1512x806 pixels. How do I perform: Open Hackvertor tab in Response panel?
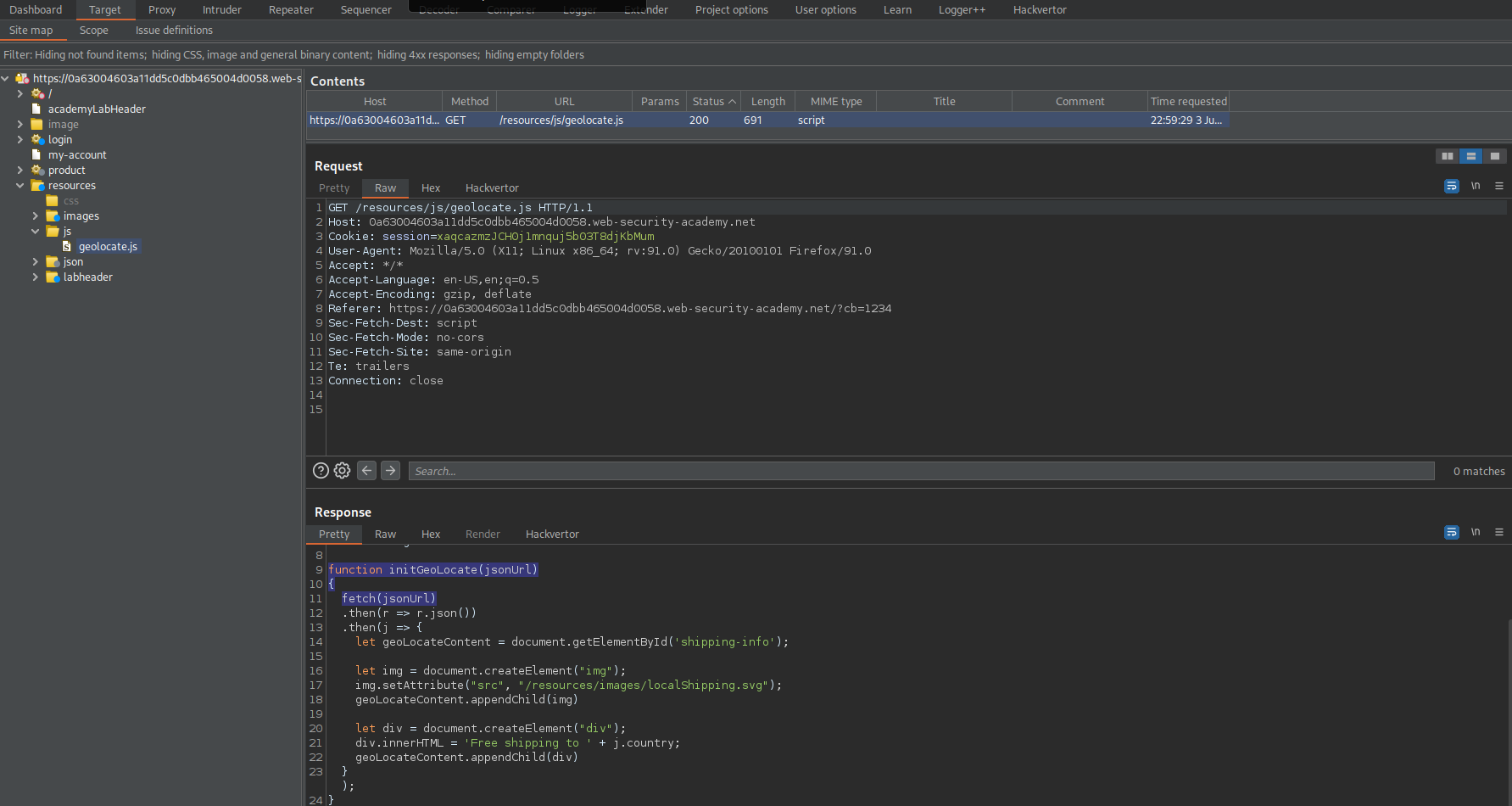click(x=552, y=534)
